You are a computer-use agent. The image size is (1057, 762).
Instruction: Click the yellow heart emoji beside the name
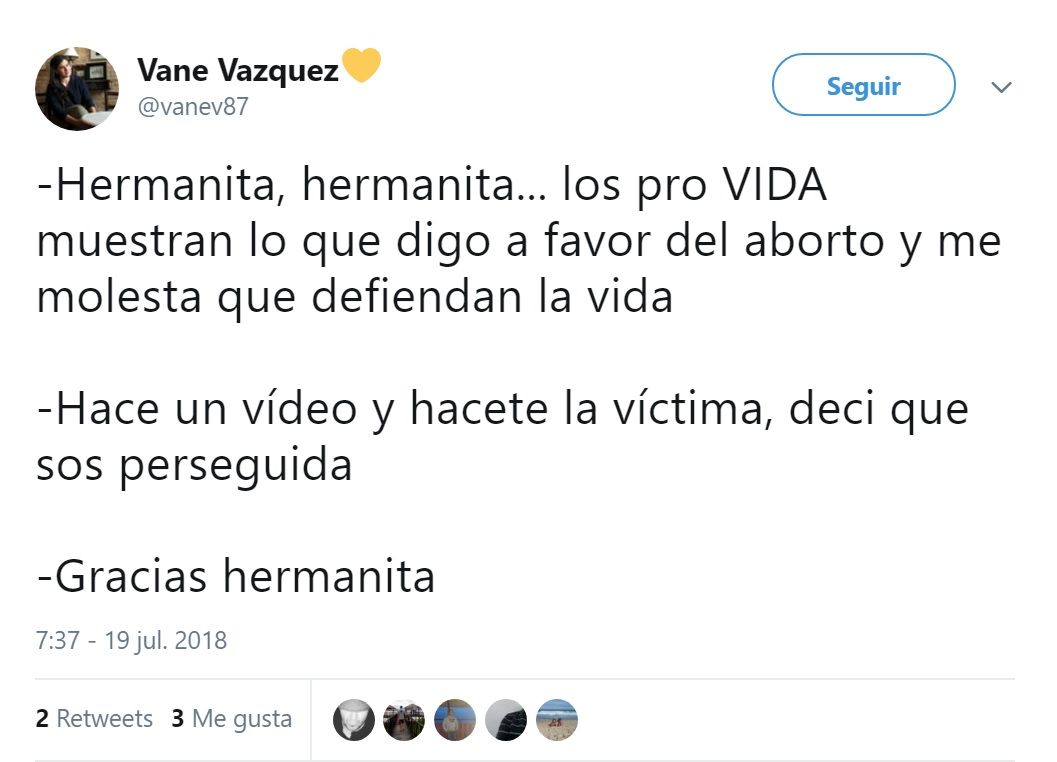(361, 65)
